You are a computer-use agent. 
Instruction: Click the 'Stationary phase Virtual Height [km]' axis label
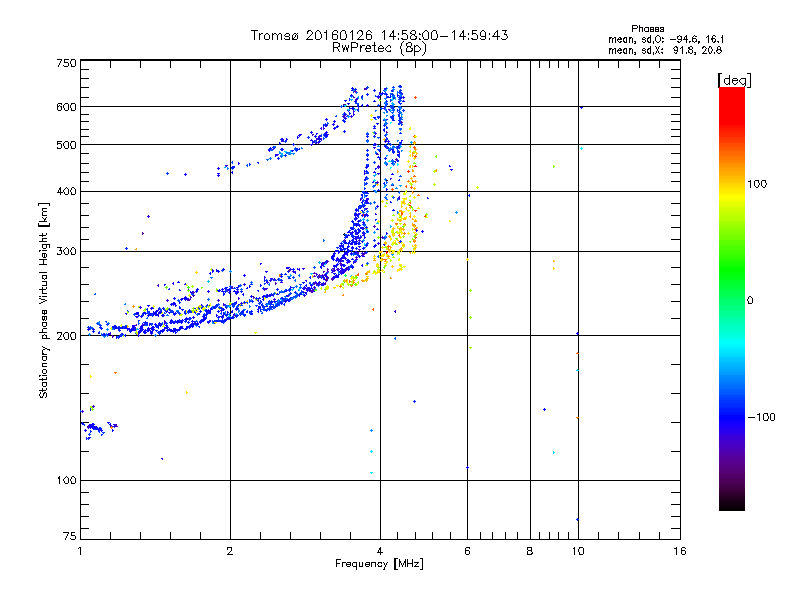coord(44,300)
